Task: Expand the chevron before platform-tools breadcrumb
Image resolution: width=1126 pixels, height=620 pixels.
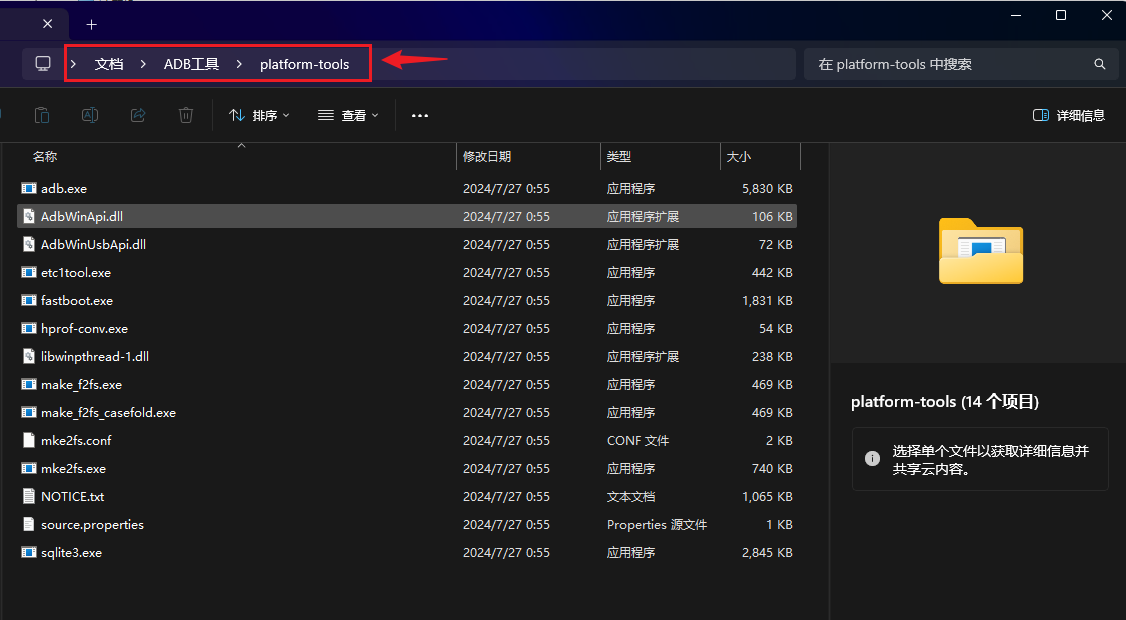Action: (239, 64)
